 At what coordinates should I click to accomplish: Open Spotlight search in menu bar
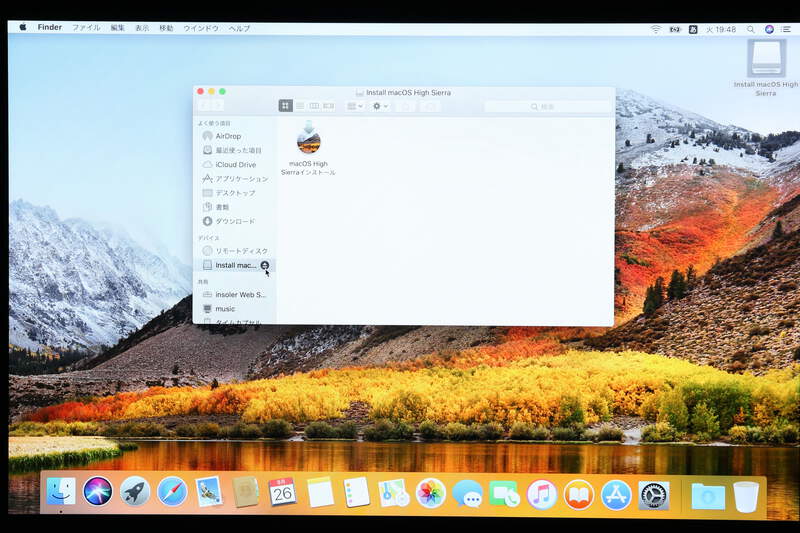pos(751,30)
